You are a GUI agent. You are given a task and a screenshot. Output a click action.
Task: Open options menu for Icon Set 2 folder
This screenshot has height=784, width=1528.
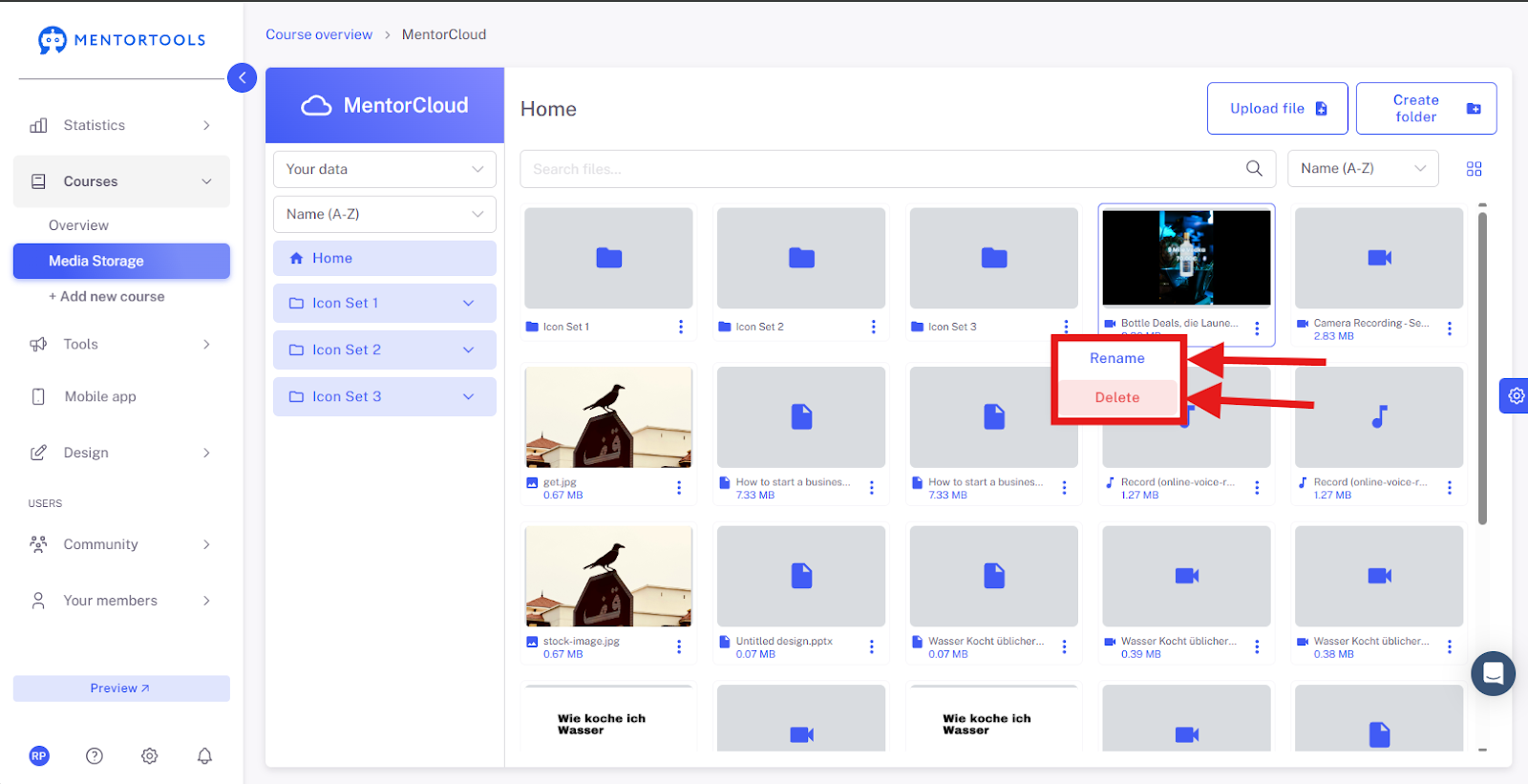pos(873,327)
